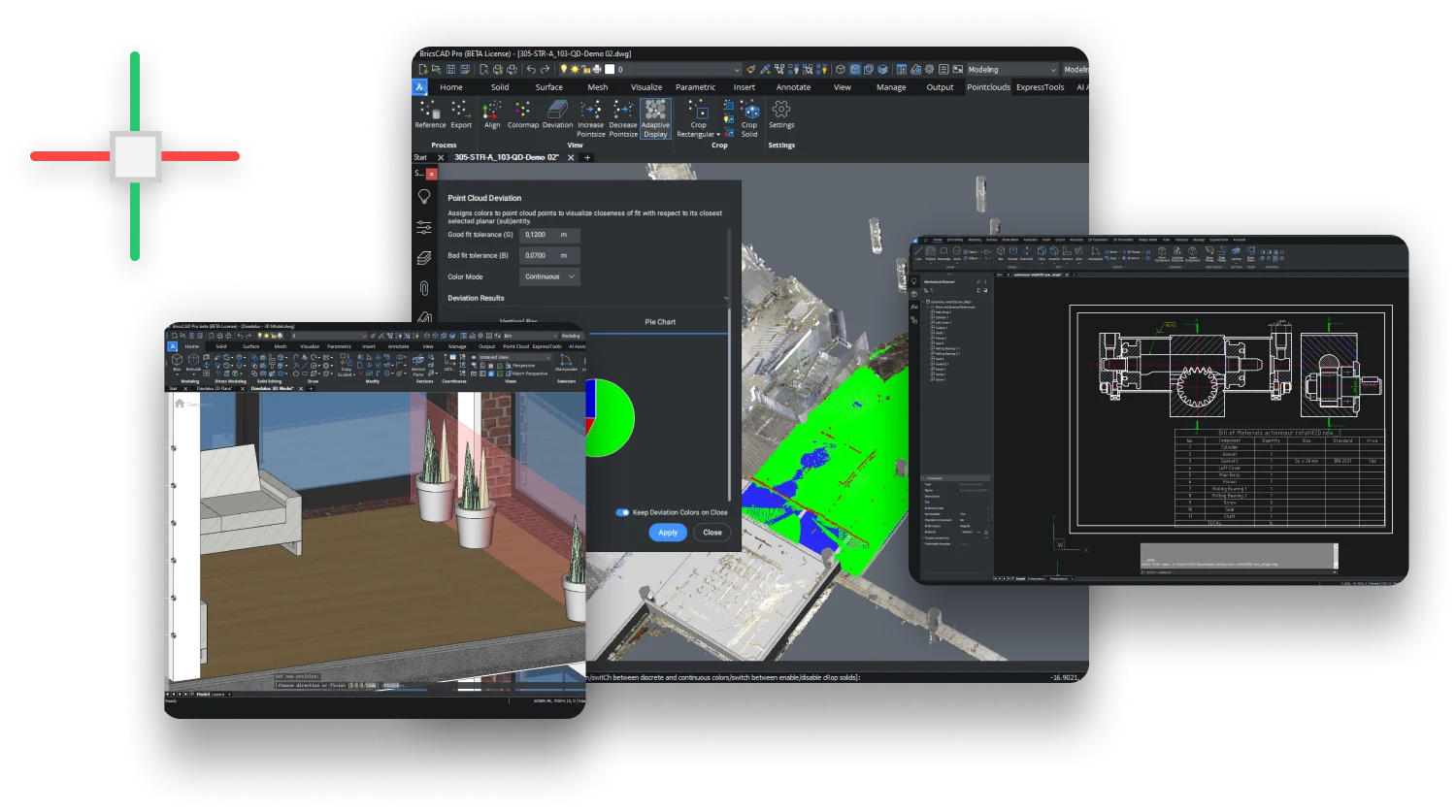Close side panel with the red X
1456x812 pixels.
(432, 174)
